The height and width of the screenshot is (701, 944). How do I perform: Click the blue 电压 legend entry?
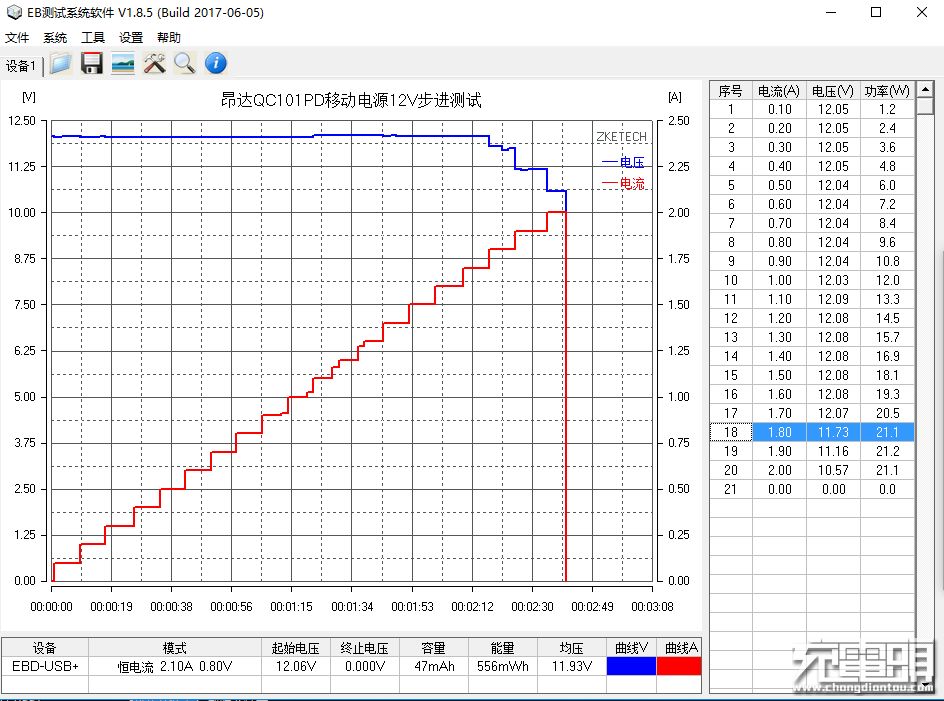click(x=623, y=162)
